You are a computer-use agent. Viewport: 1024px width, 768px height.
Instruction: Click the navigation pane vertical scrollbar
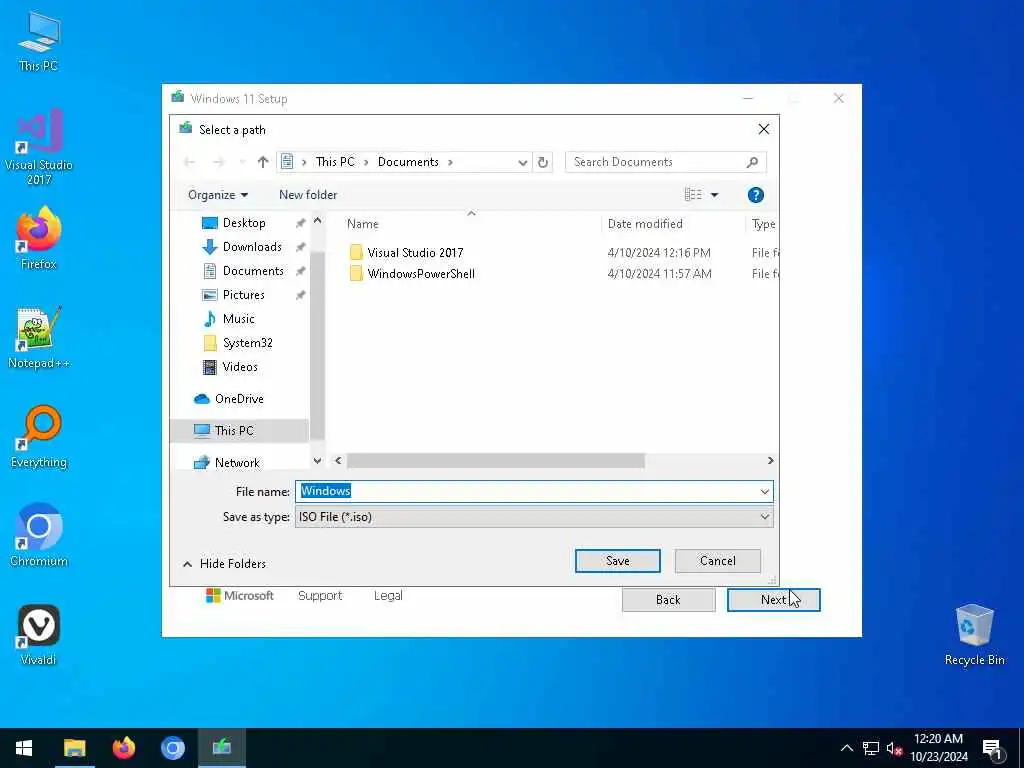click(317, 345)
